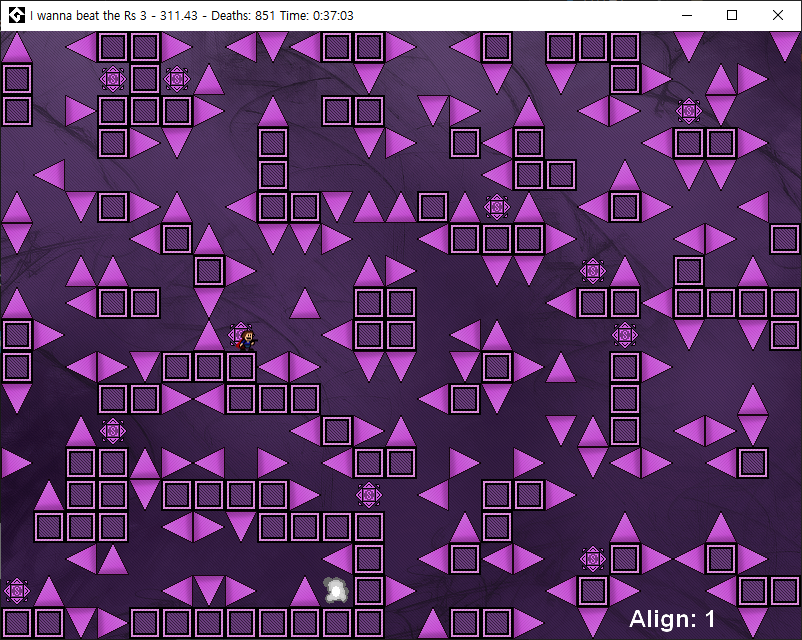This screenshot has width=802, height=640.
Task: Click save point above the left-side block cluster
Action: pos(113,431)
